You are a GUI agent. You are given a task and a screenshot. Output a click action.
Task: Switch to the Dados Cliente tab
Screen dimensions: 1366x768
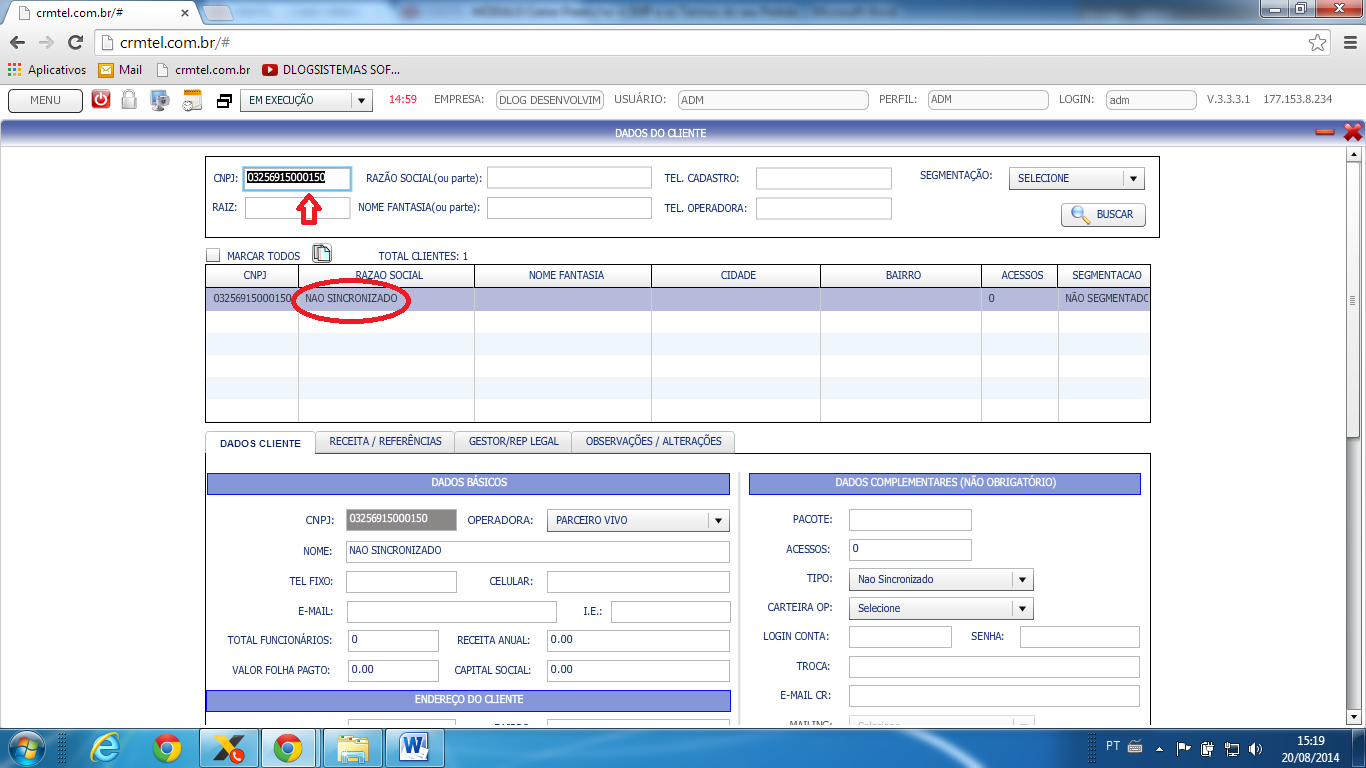260,443
